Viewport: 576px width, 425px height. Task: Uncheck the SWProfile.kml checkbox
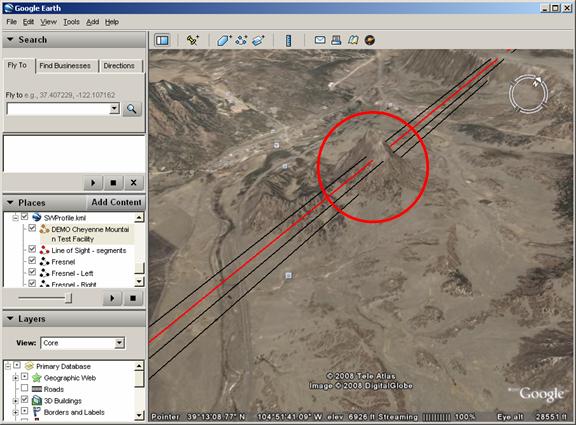click(25, 217)
